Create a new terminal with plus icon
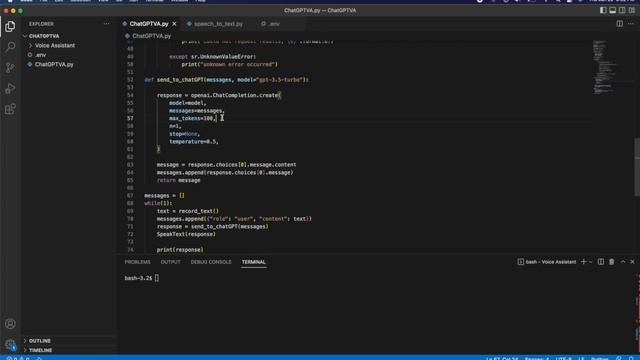This screenshot has width=640, height=360. click(583, 262)
